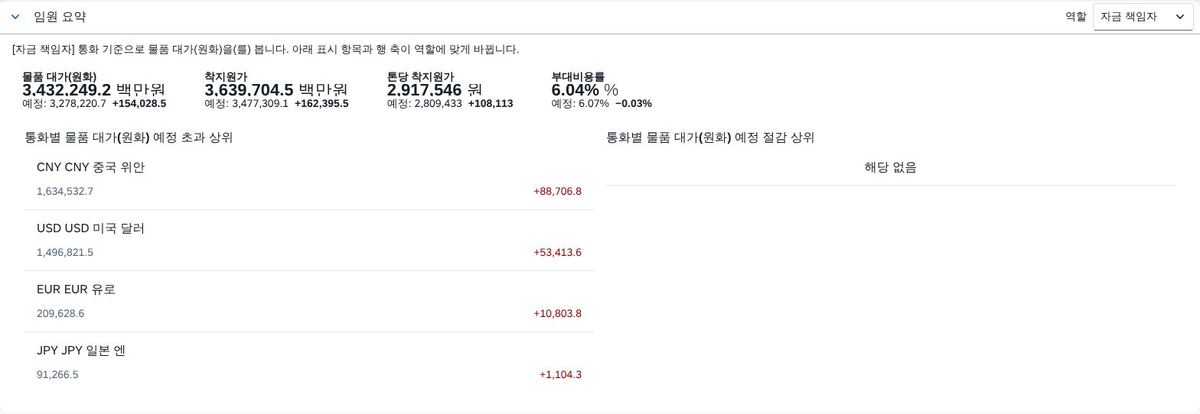The height and width of the screenshot is (414, 1200).
Task: Click the +1,104.3 JPY variance value
Action: pos(560,374)
